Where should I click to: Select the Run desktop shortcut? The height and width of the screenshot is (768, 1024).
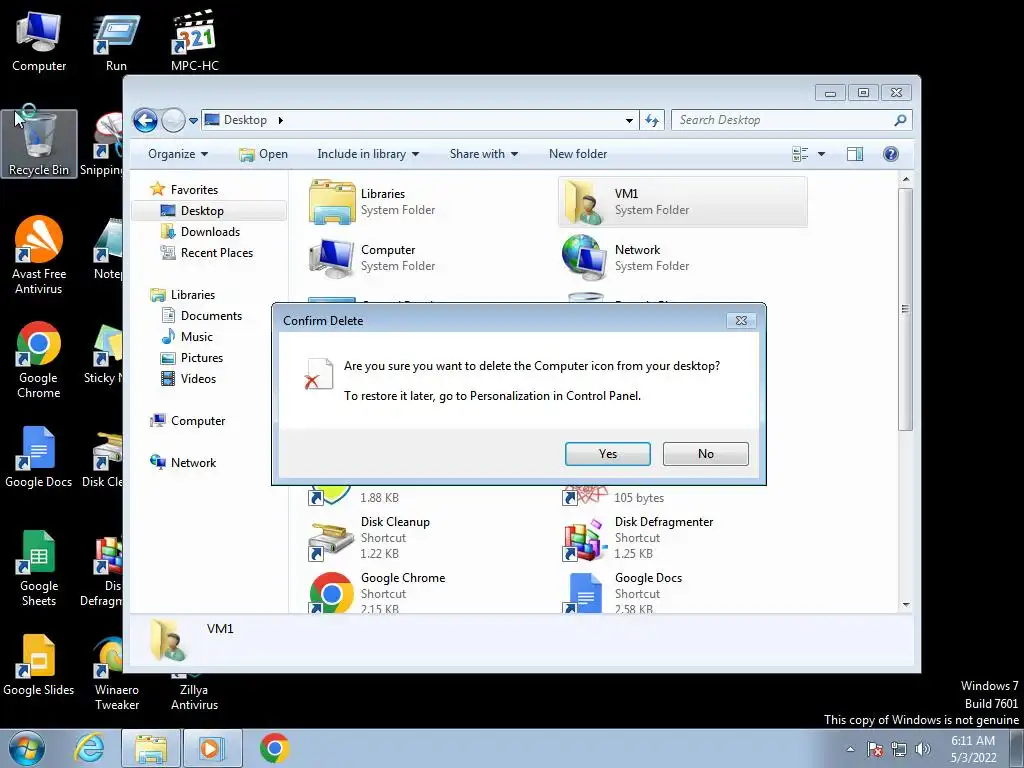tap(116, 41)
